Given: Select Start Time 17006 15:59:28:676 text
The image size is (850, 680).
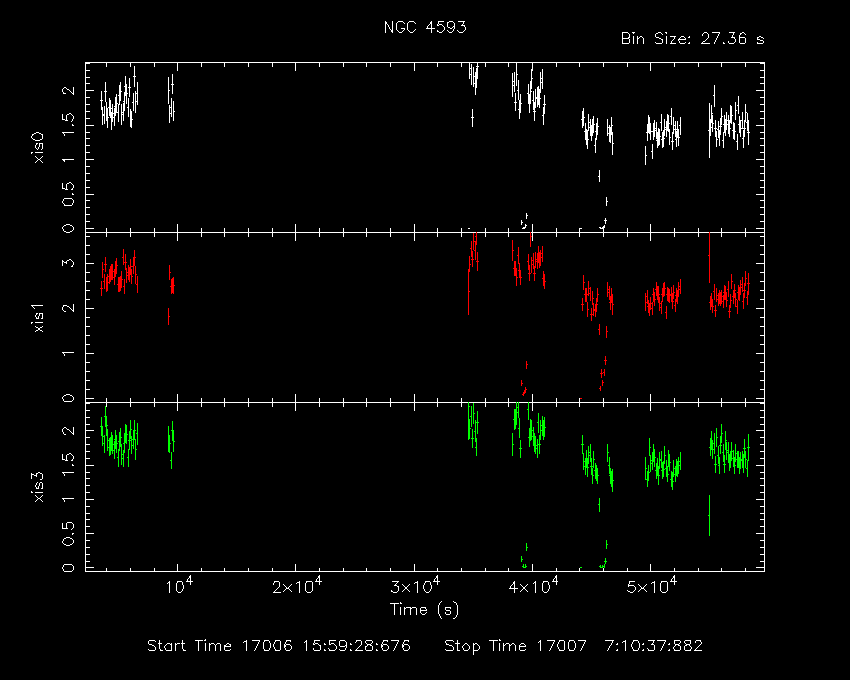Looking at the screenshot, I should tap(279, 646).
